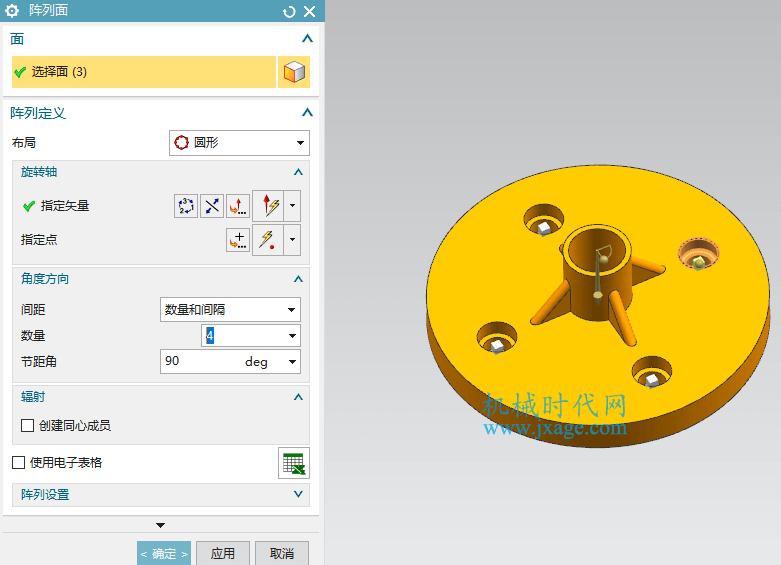Open the point dialog icon
Screen dimensions: 781x565
coord(238,240)
